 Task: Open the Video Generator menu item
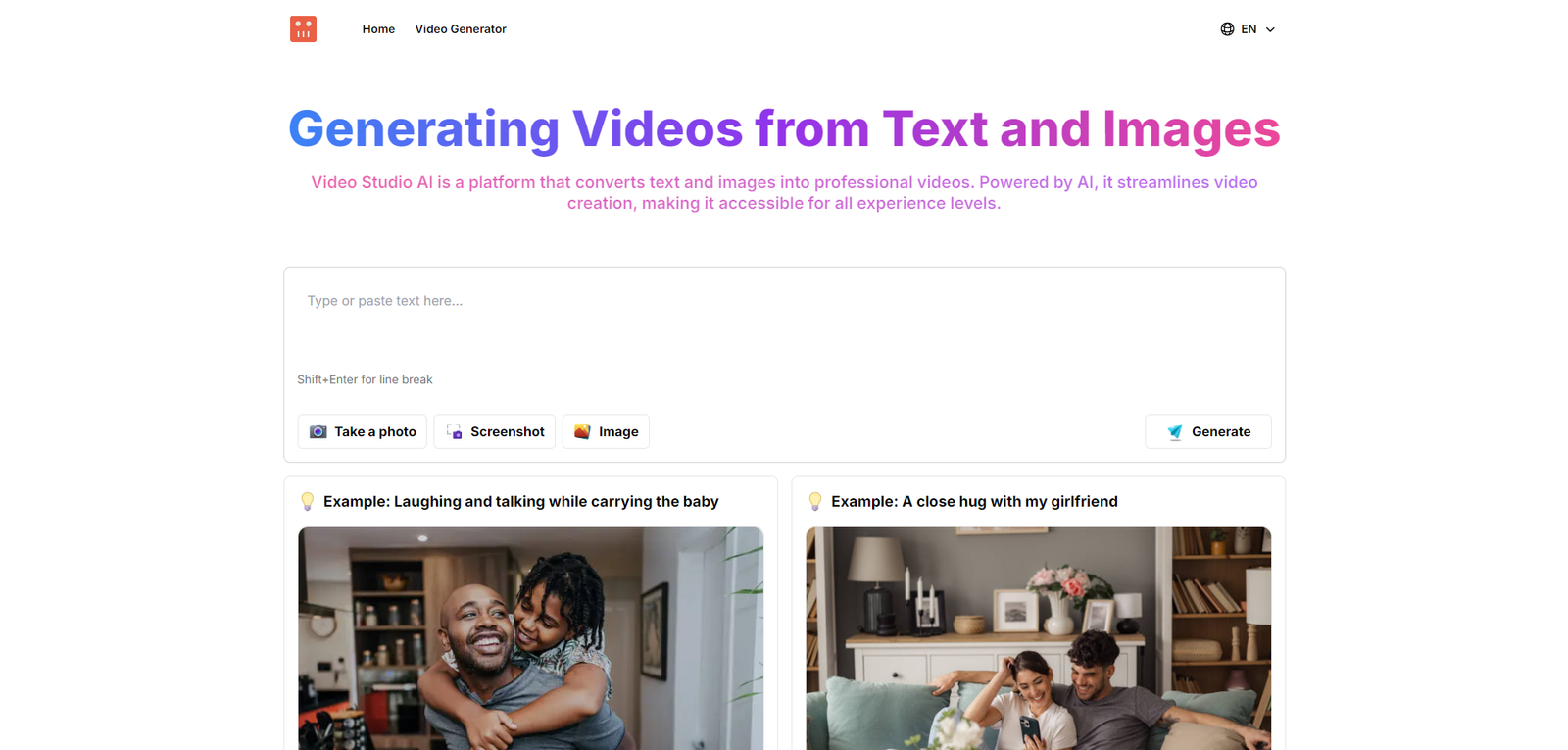tap(461, 29)
